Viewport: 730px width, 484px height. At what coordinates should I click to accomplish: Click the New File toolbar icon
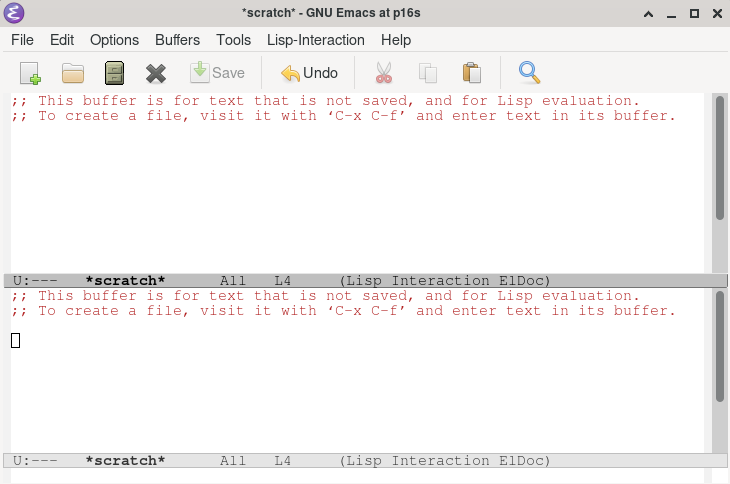[30, 73]
